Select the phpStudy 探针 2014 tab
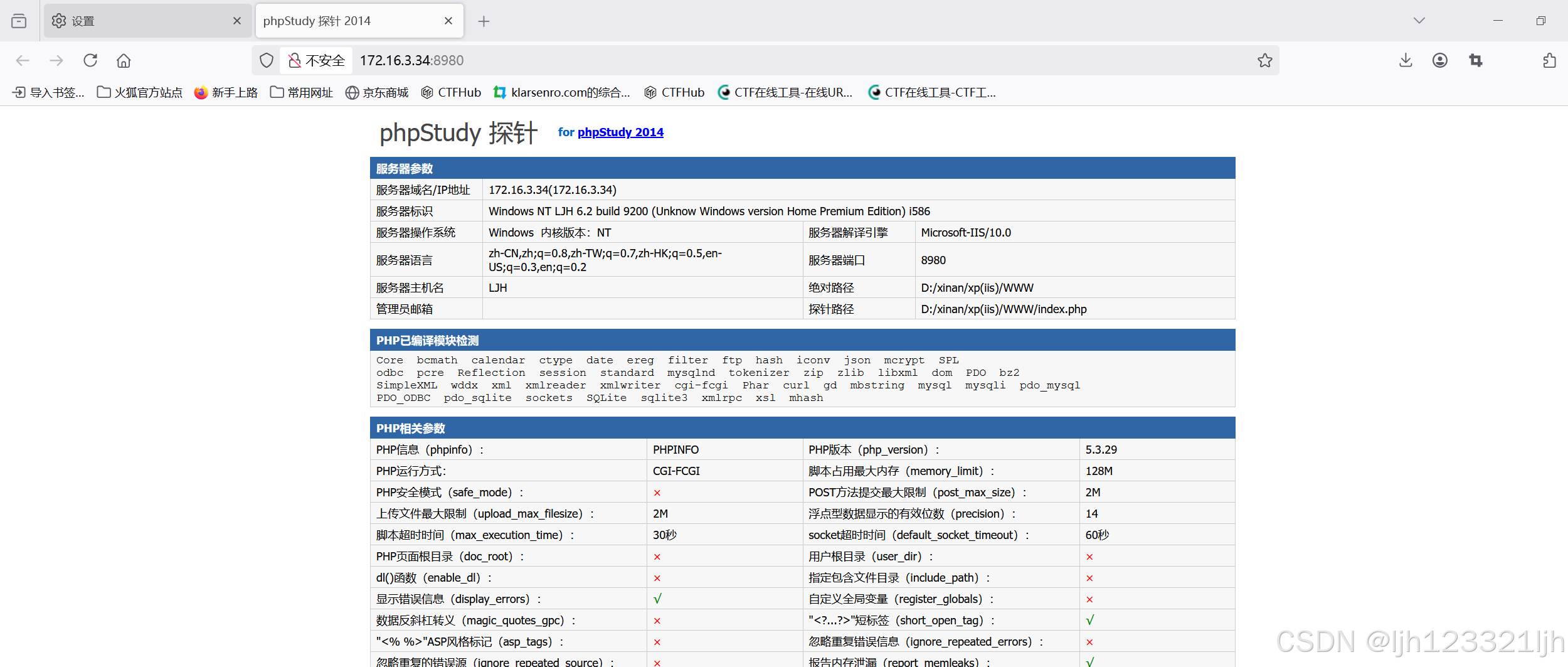The image size is (1568, 667). [x=359, y=21]
